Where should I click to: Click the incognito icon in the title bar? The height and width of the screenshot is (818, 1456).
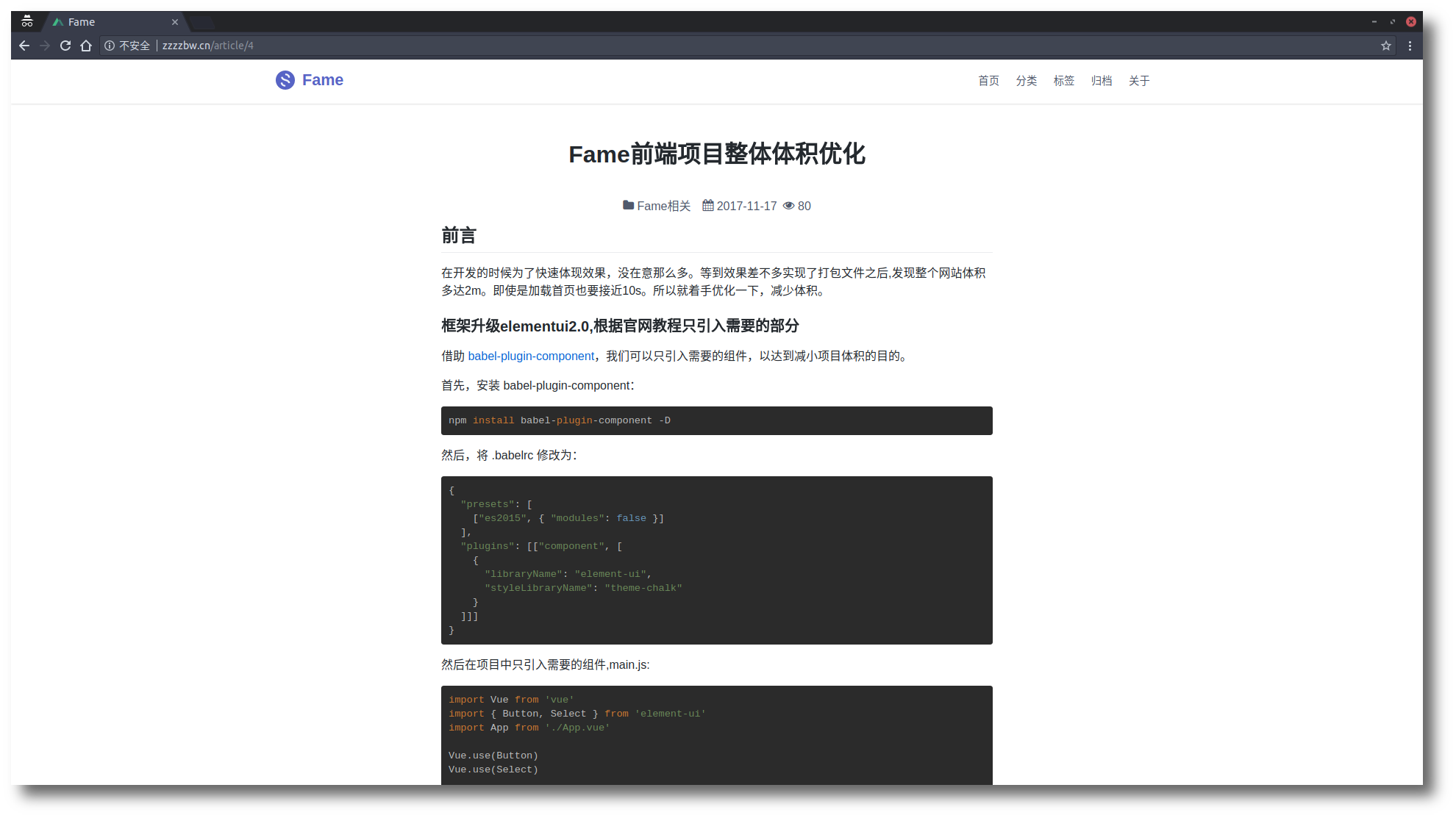tap(27, 21)
